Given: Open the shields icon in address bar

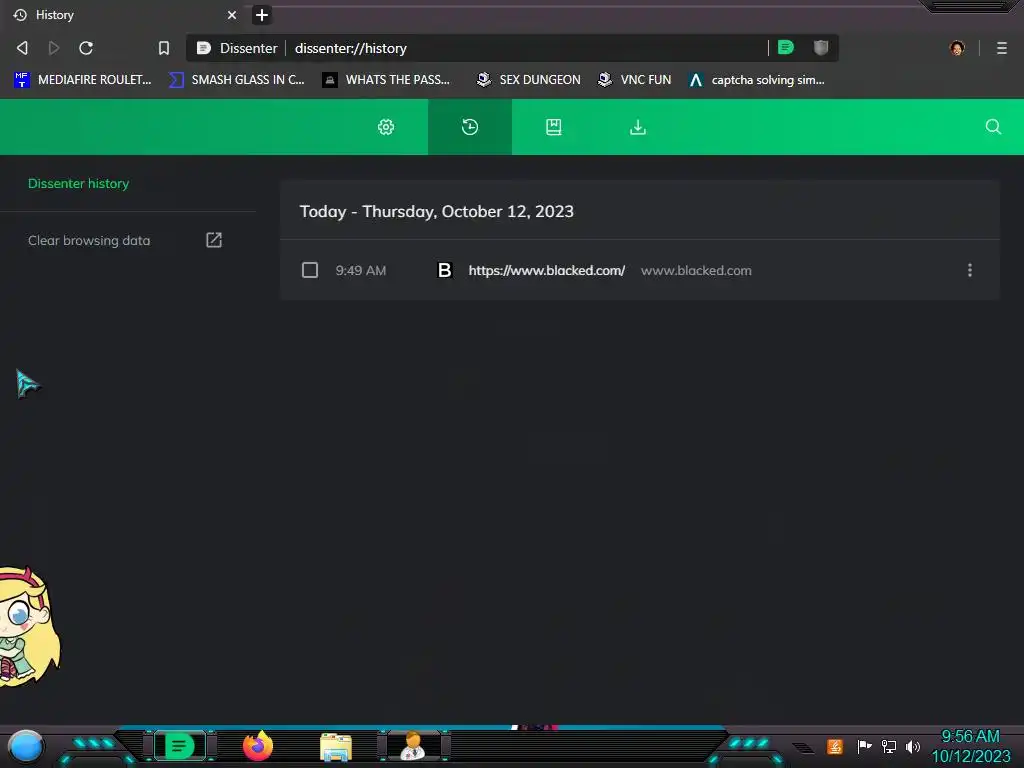Looking at the screenshot, I should coord(821,47).
